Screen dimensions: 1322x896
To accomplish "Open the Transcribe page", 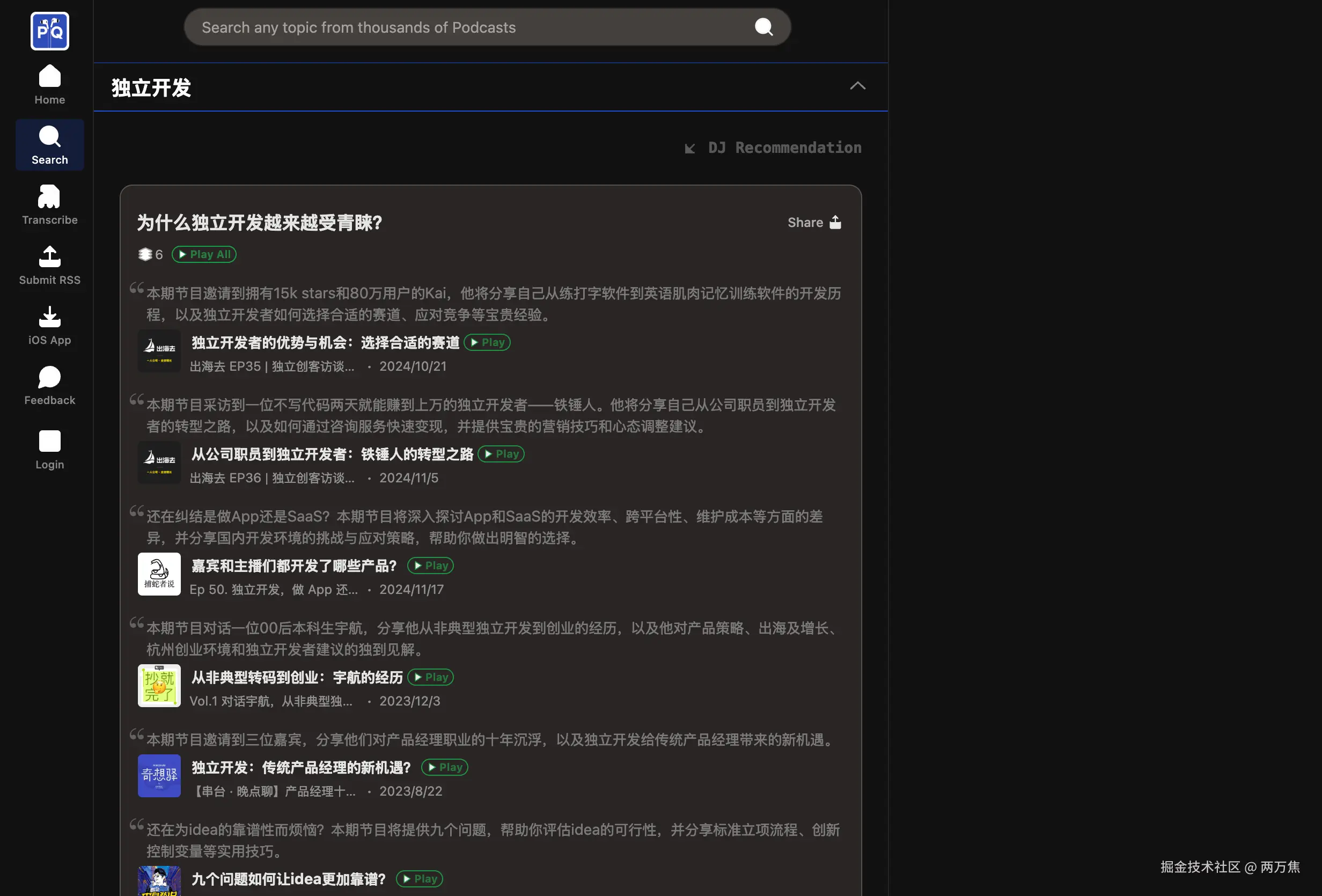I will [x=49, y=205].
